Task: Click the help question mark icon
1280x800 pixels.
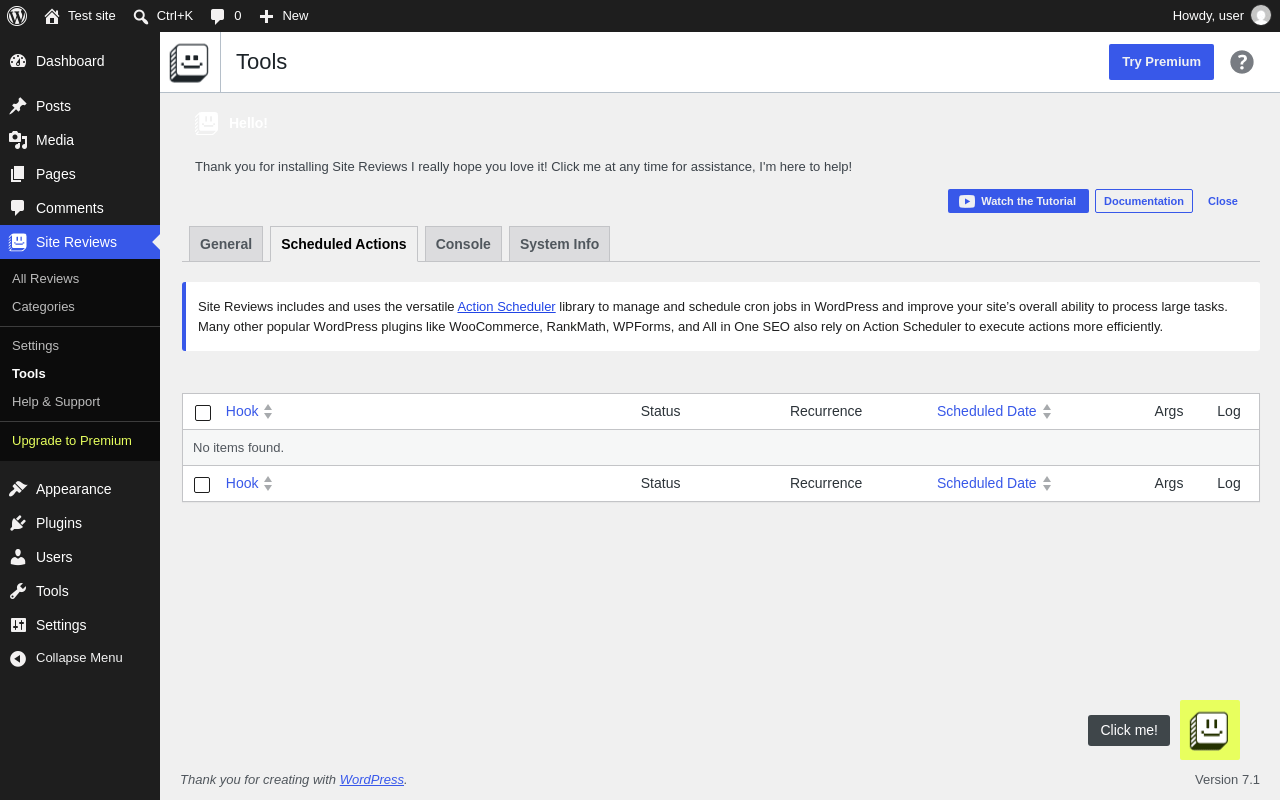Action: click(x=1242, y=62)
